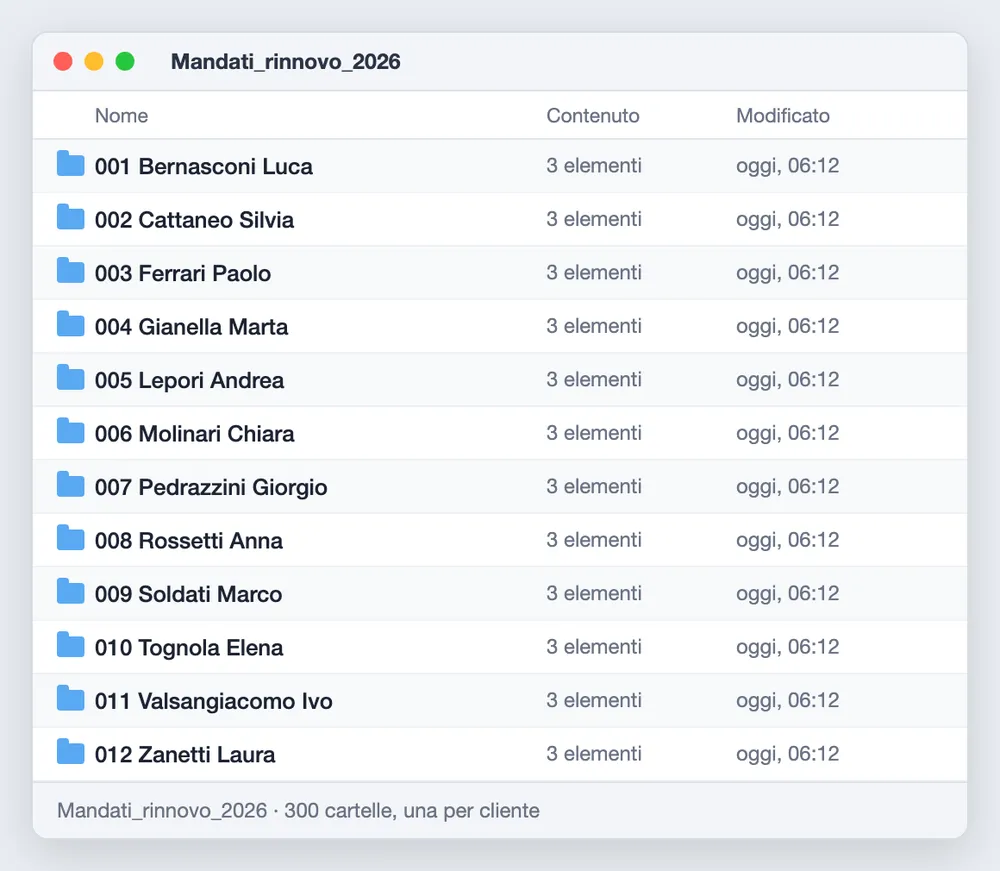Screen dimensions: 1000x871
Task: Select the name '005 Lepori Andrea'
Action: [189, 381]
